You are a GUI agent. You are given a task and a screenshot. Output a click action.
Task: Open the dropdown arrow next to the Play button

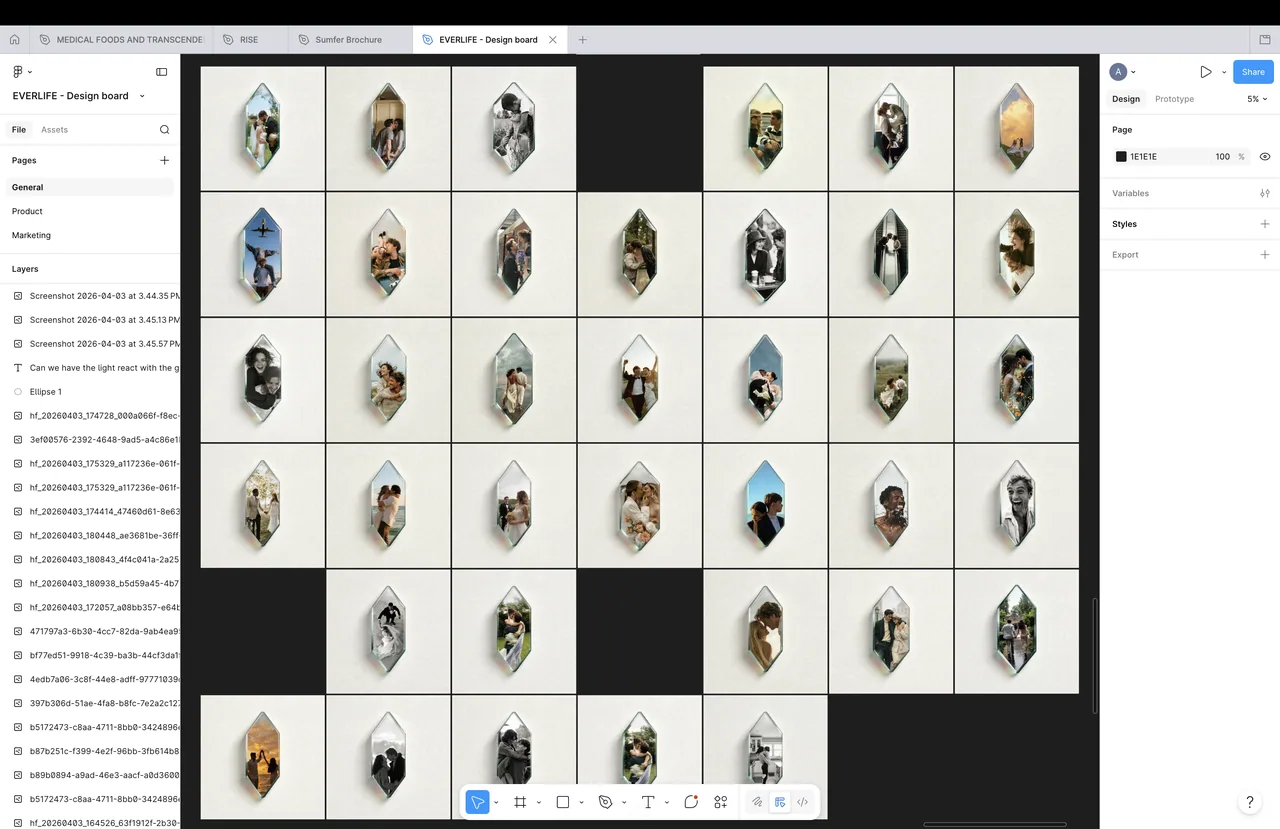[1224, 72]
